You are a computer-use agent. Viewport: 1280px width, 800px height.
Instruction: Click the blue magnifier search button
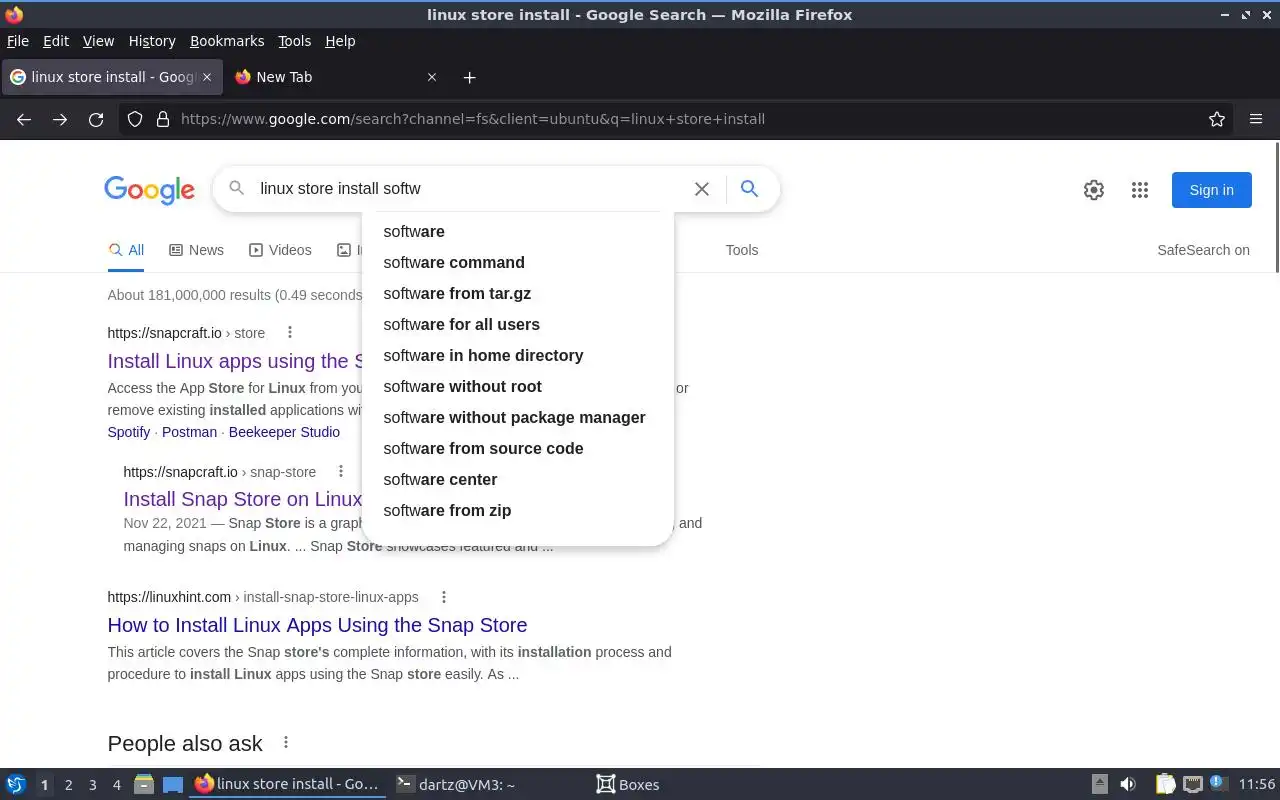pyautogui.click(x=749, y=188)
